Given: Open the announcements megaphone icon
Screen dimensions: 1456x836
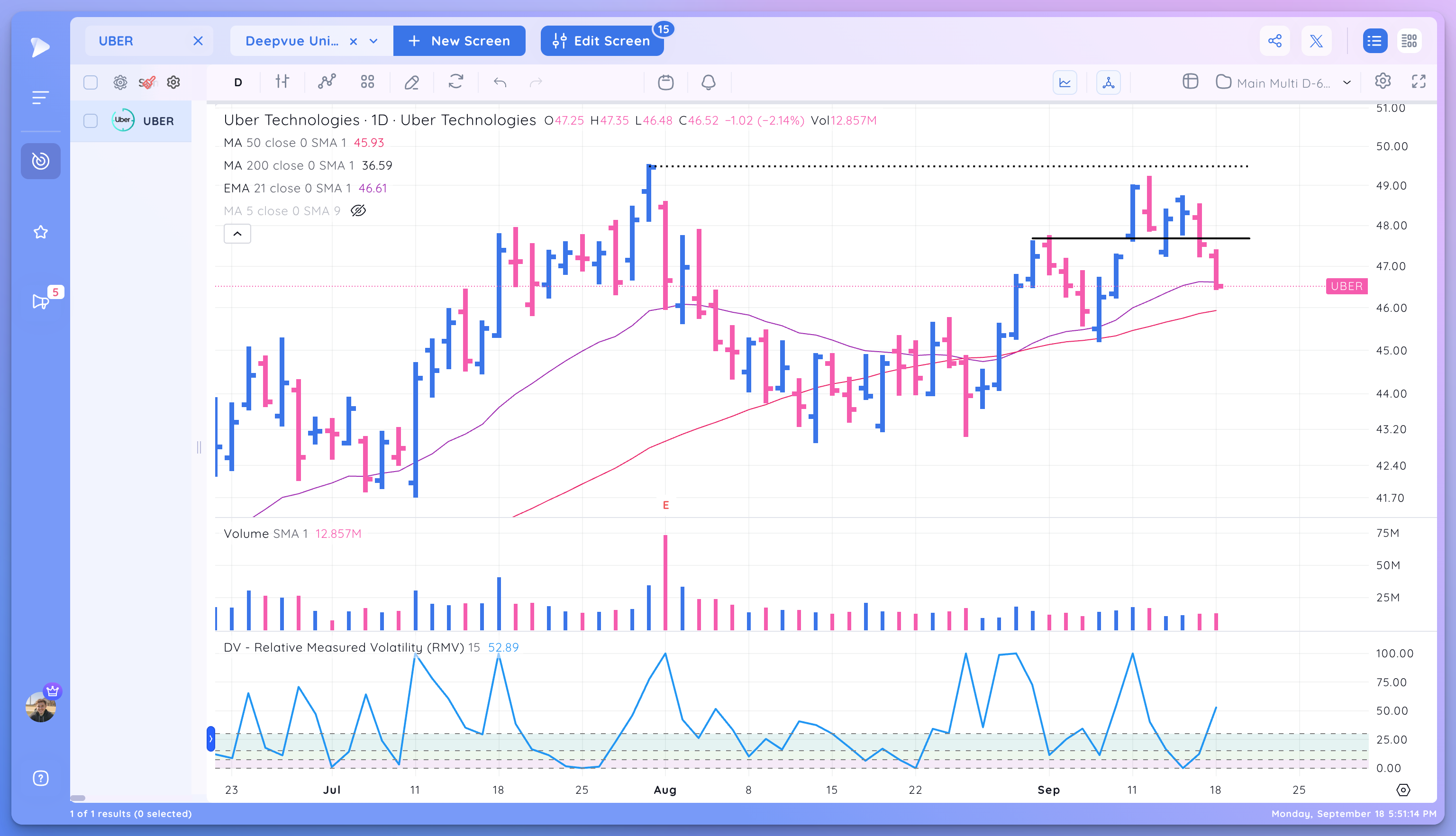Looking at the screenshot, I should click(x=40, y=301).
